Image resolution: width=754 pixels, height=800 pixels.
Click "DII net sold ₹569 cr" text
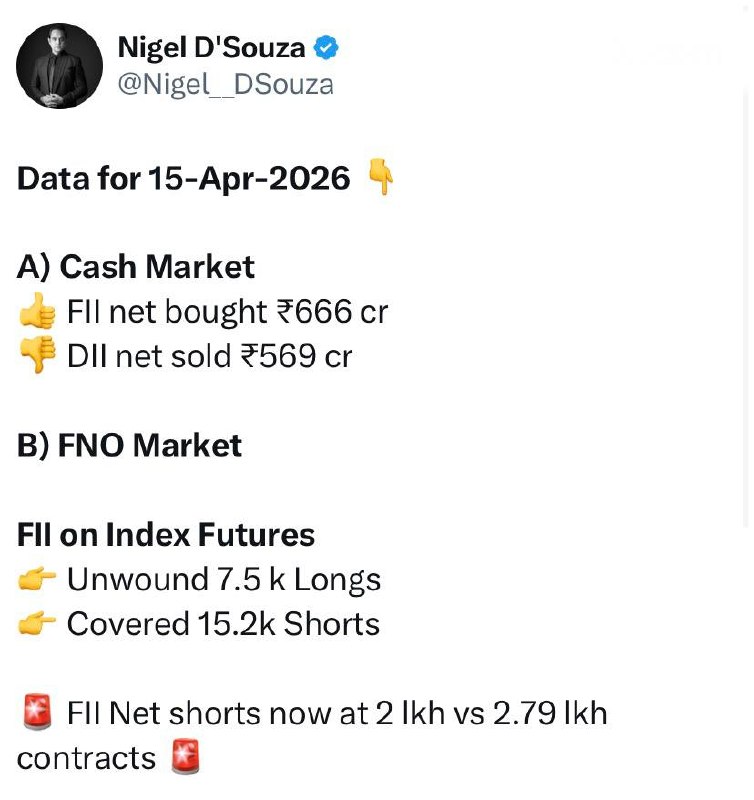click(x=209, y=357)
